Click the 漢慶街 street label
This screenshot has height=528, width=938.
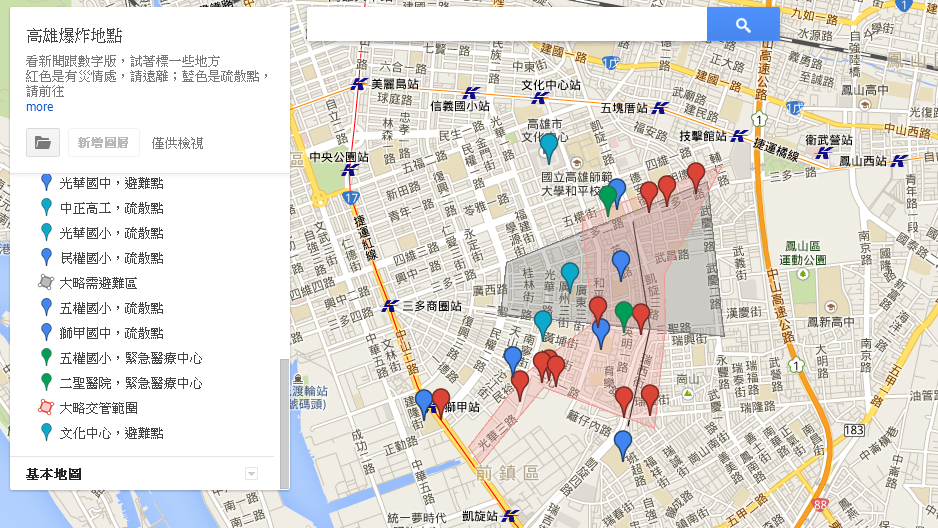tap(744, 312)
